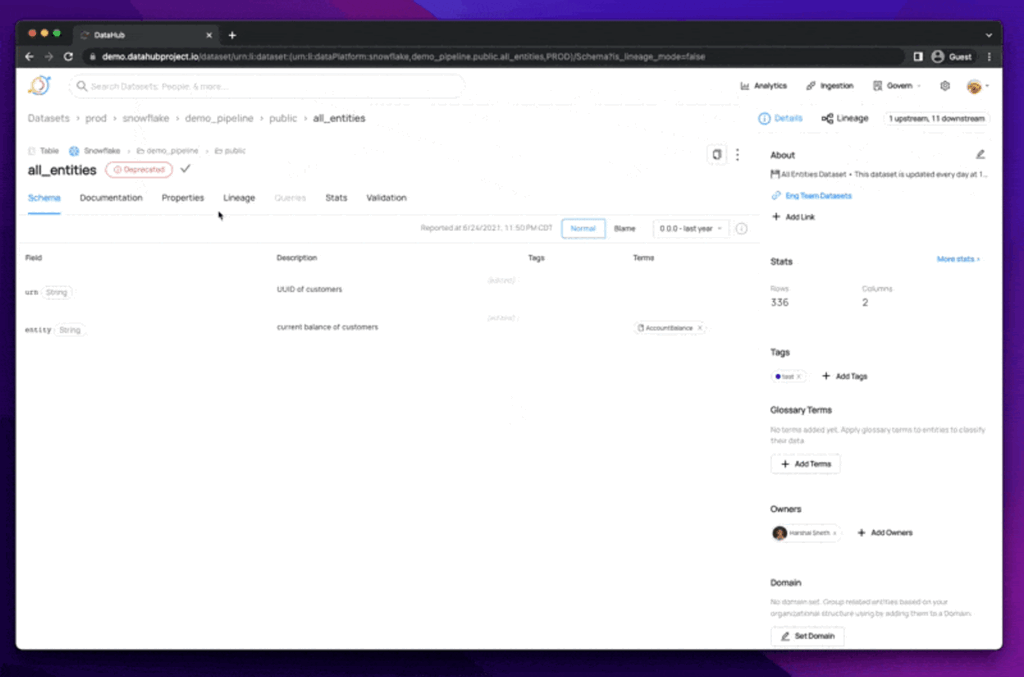Switch to Blame schema view
The height and width of the screenshot is (677, 1024).
click(624, 229)
